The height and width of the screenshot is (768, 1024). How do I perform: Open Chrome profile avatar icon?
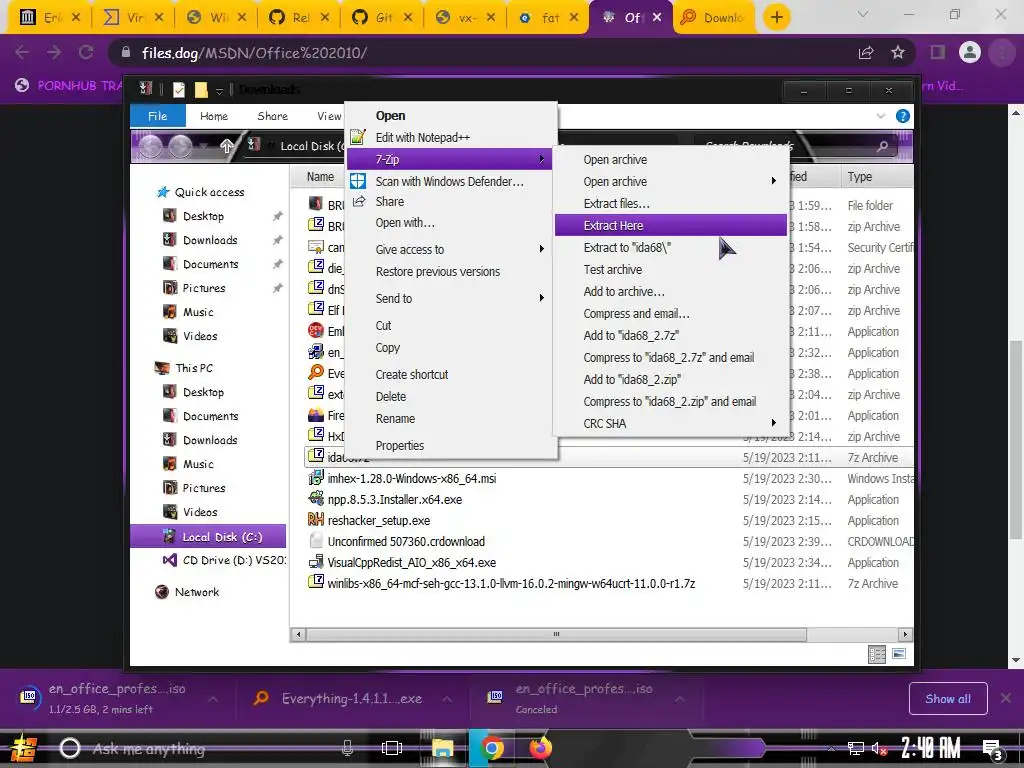970,52
